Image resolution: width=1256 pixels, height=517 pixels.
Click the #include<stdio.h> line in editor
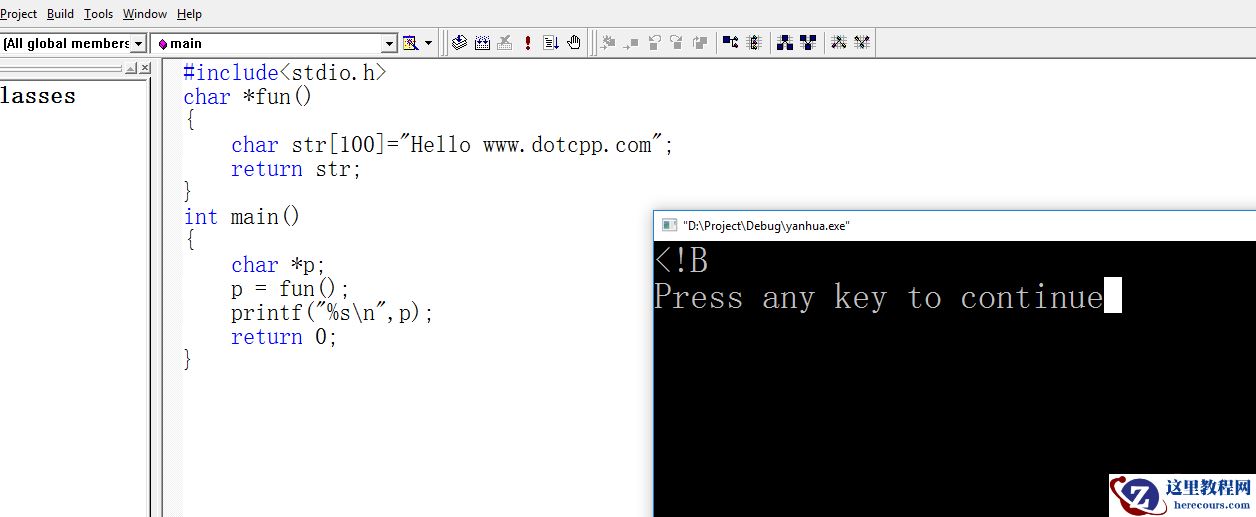[284, 73]
